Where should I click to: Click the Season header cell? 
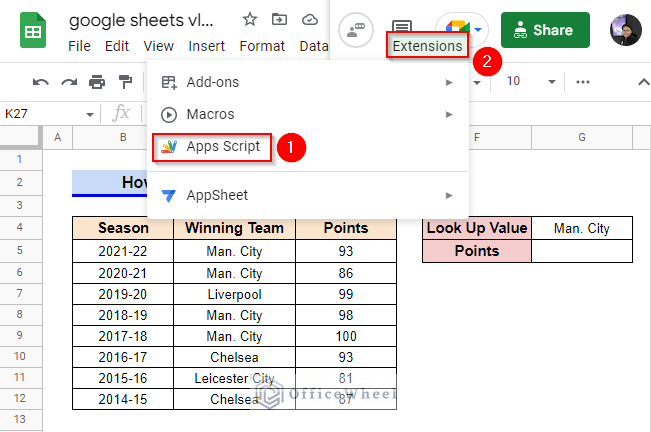coord(123,228)
